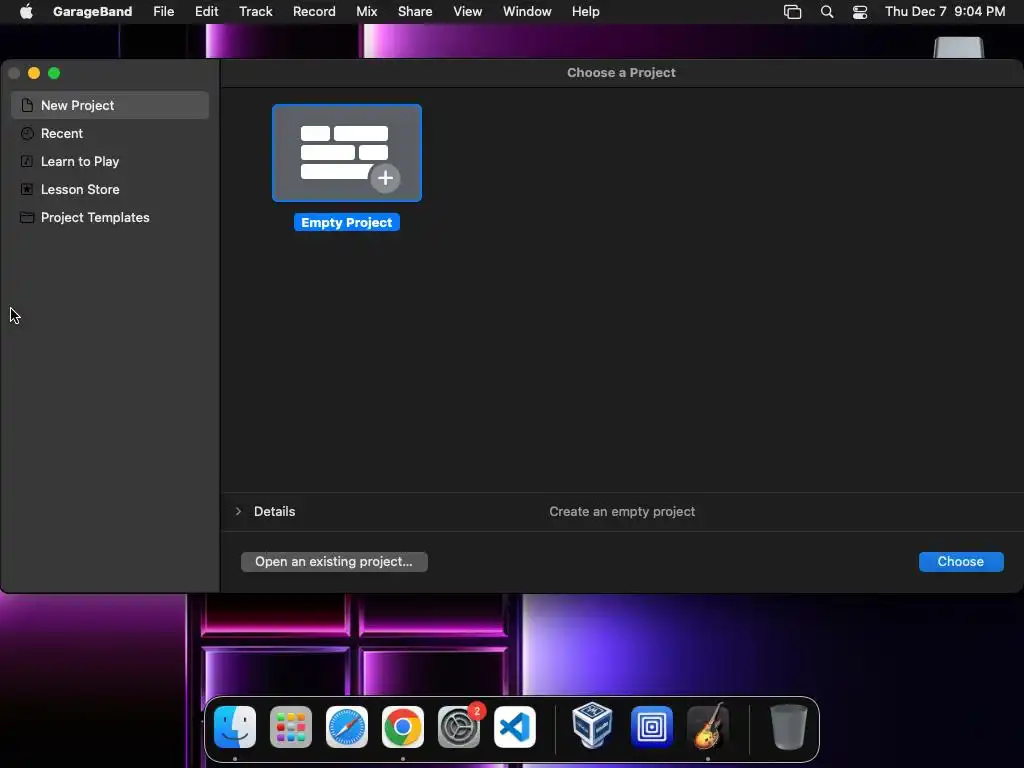Image resolution: width=1024 pixels, height=768 pixels.
Task: Open the Record menu
Action: tap(314, 12)
